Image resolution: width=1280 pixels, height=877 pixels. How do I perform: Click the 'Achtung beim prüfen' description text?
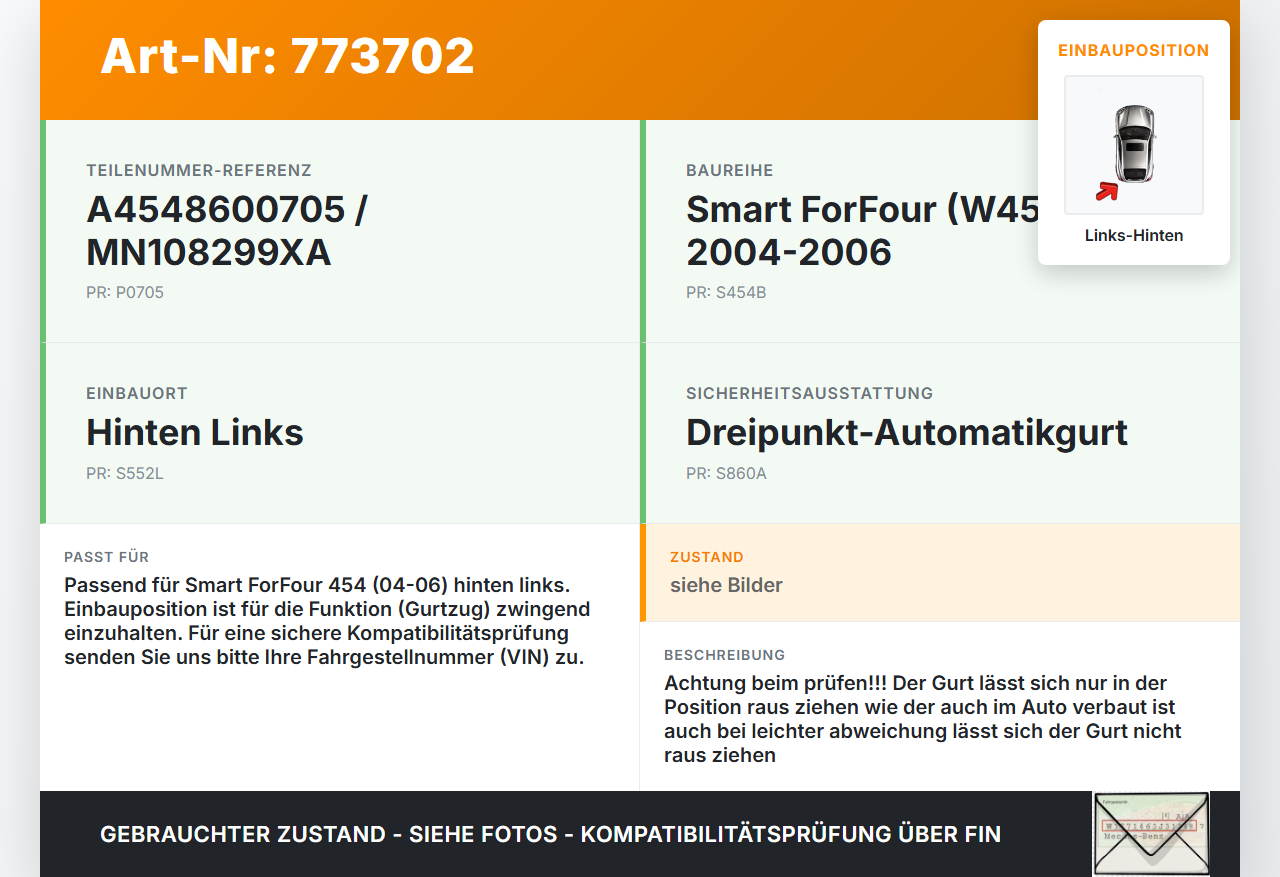923,719
